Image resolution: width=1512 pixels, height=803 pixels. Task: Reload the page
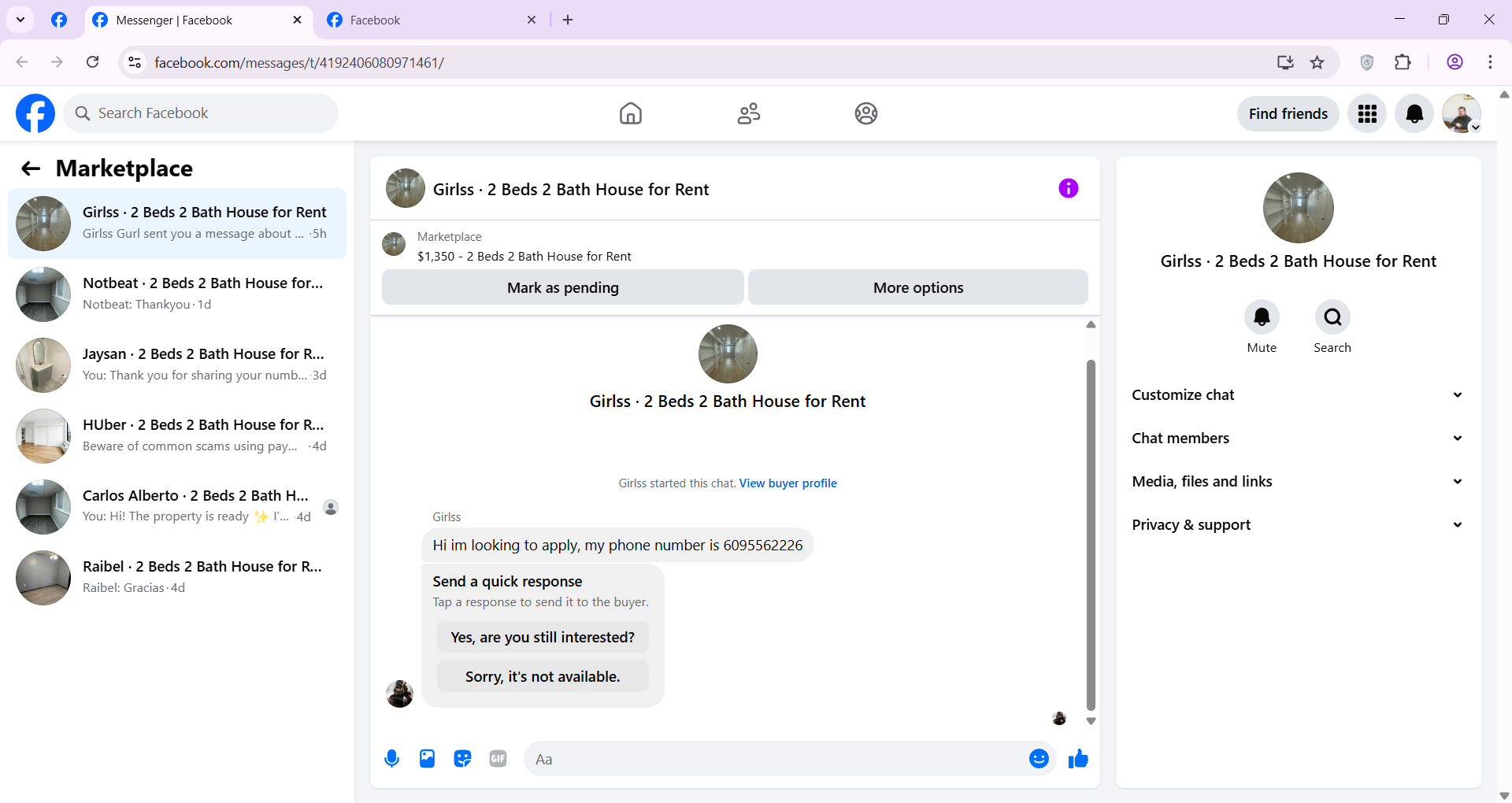click(92, 62)
